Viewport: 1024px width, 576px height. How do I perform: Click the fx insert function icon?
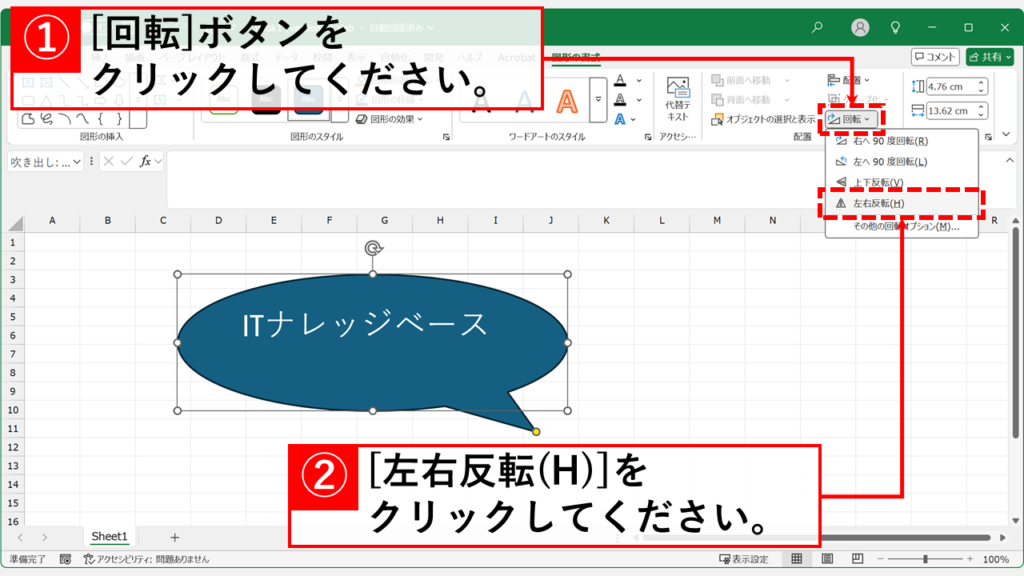(x=145, y=161)
